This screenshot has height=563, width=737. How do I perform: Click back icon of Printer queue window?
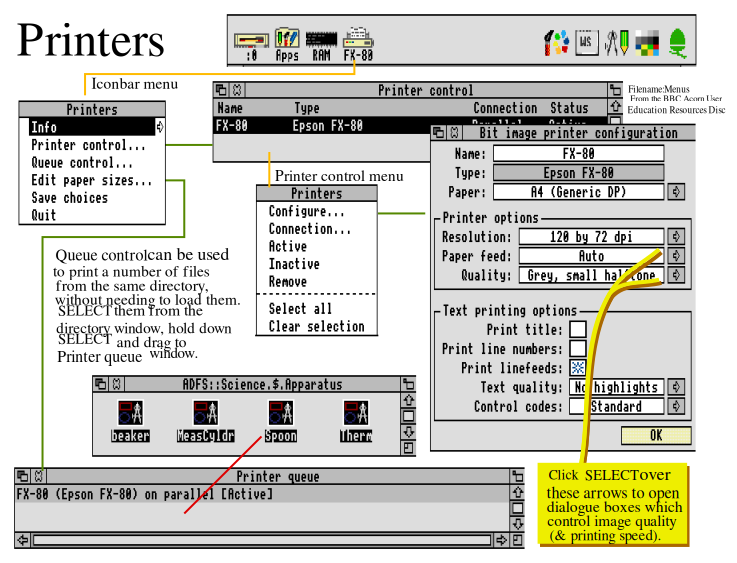[x=23, y=476]
